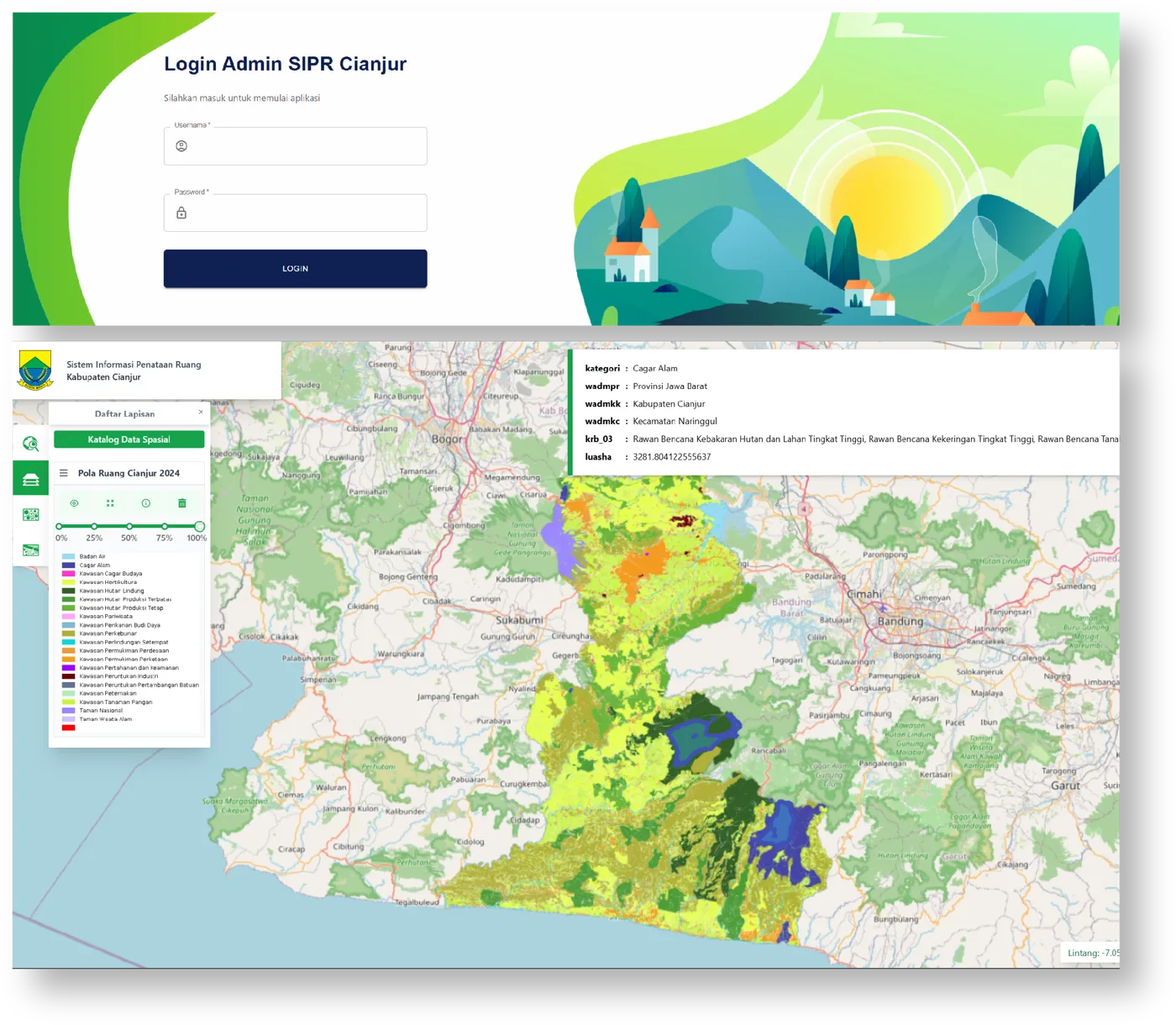Click the 'Kawasan Hortikultura' legend label

pos(108,582)
